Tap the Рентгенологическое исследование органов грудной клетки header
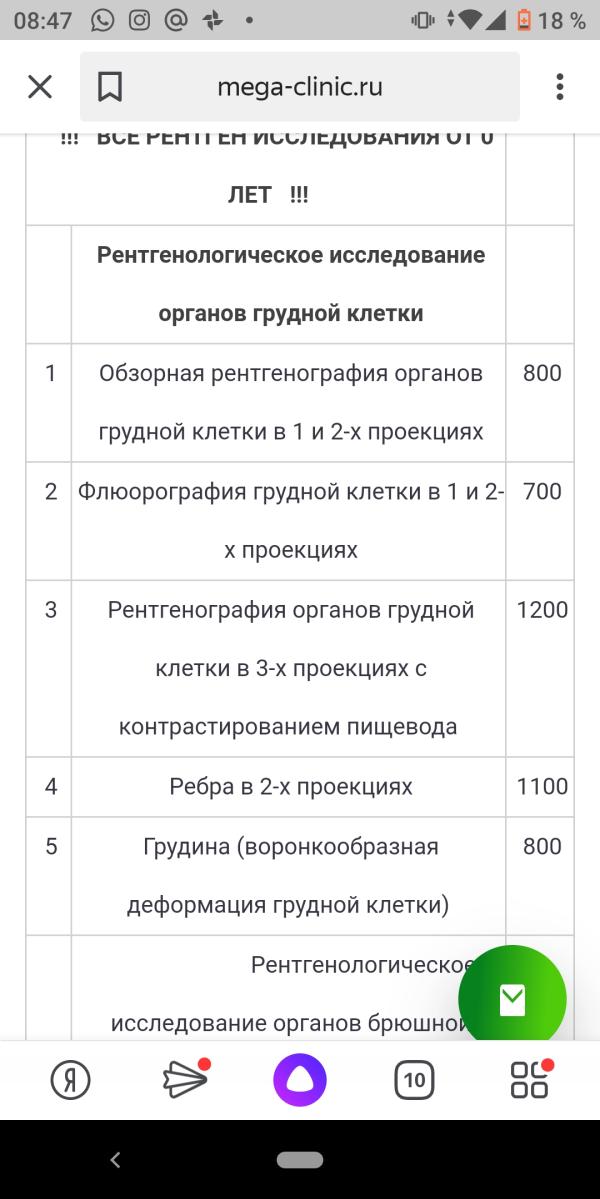The height and width of the screenshot is (1199, 600). click(290, 284)
